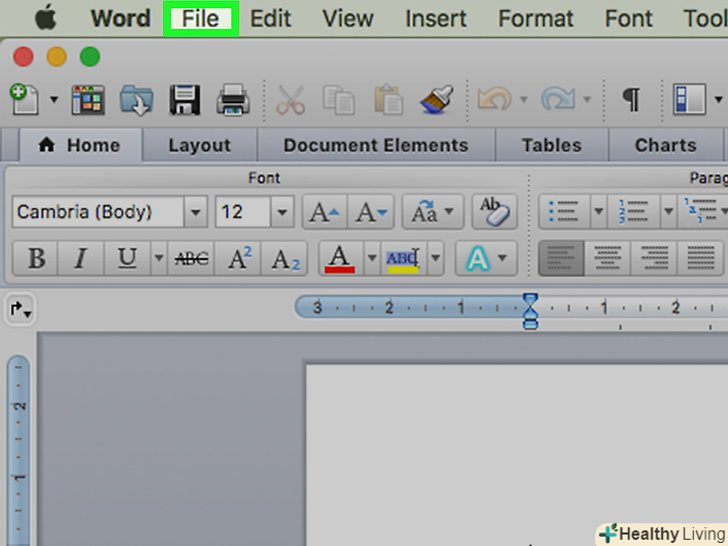
Task: Open the Format menu
Action: pos(536,19)
